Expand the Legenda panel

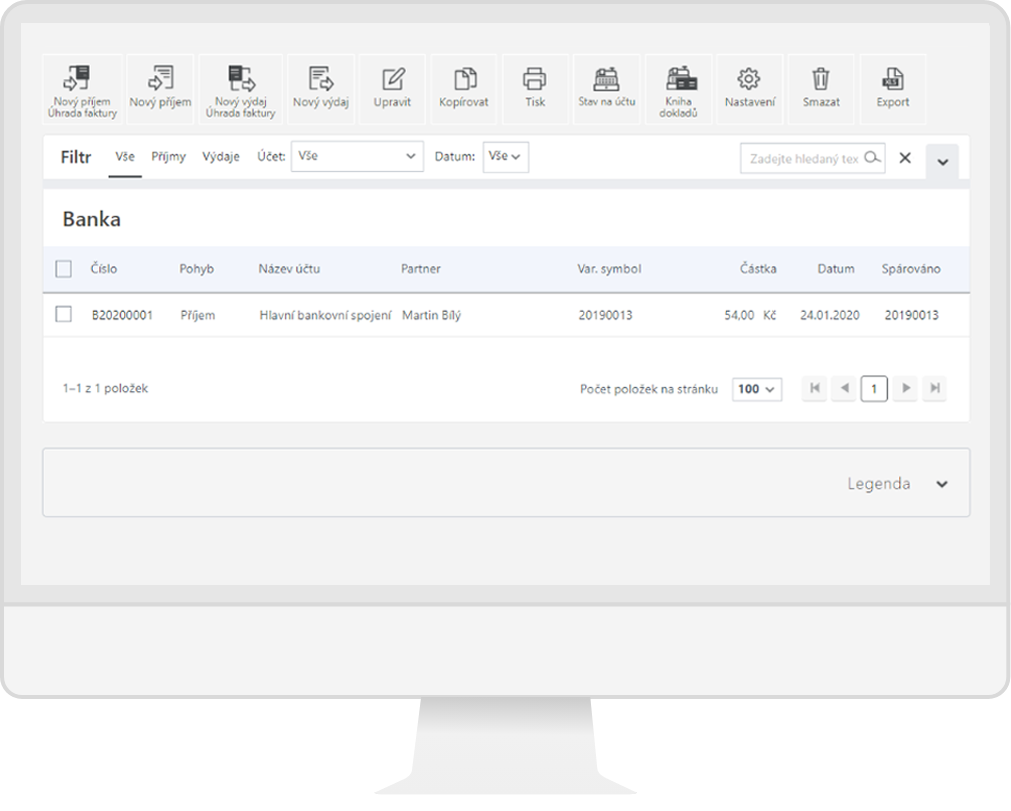pos(941,484)
